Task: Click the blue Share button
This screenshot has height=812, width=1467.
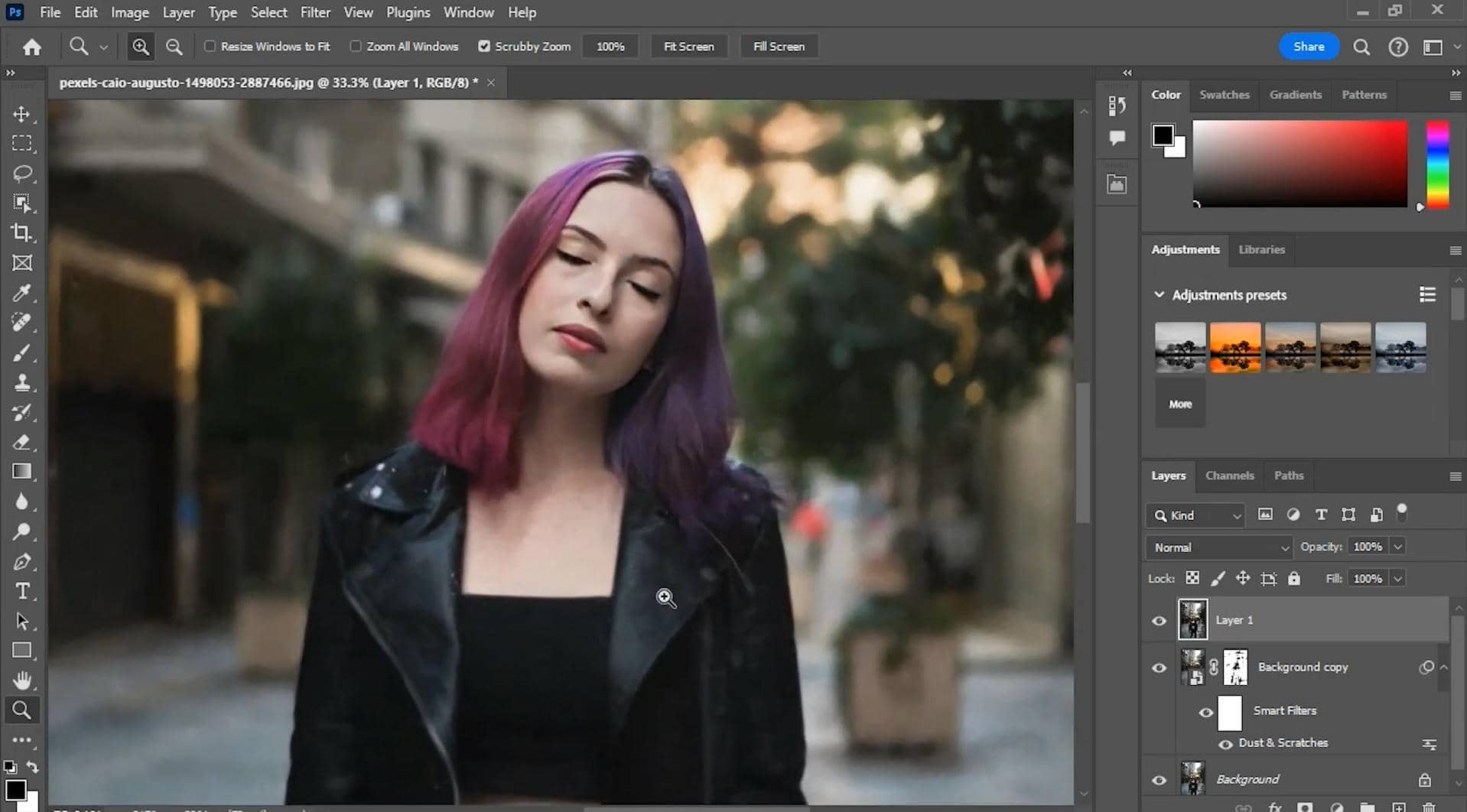Action: pos(1309,47)
